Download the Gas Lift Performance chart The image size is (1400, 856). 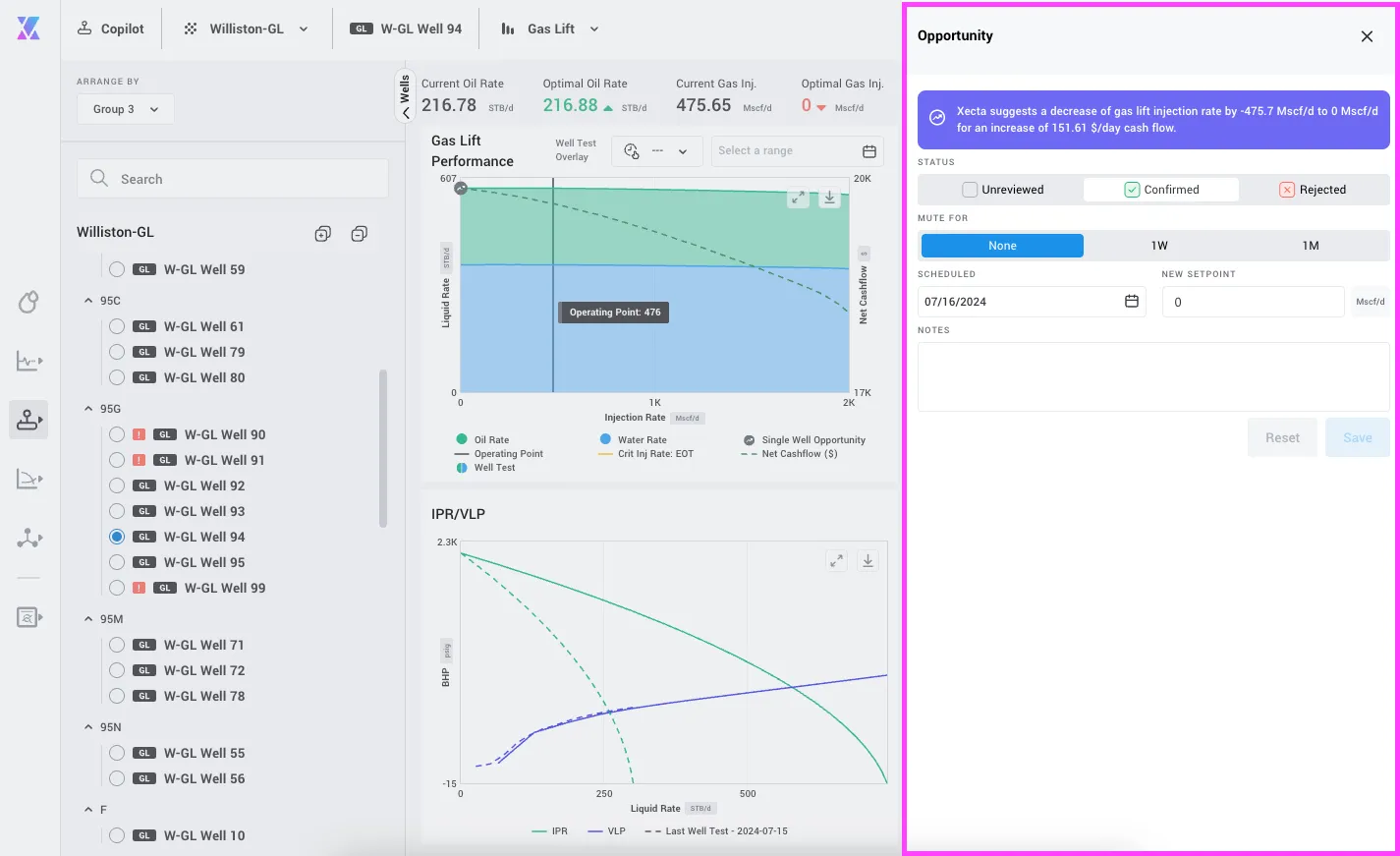(x=830, y=198)
